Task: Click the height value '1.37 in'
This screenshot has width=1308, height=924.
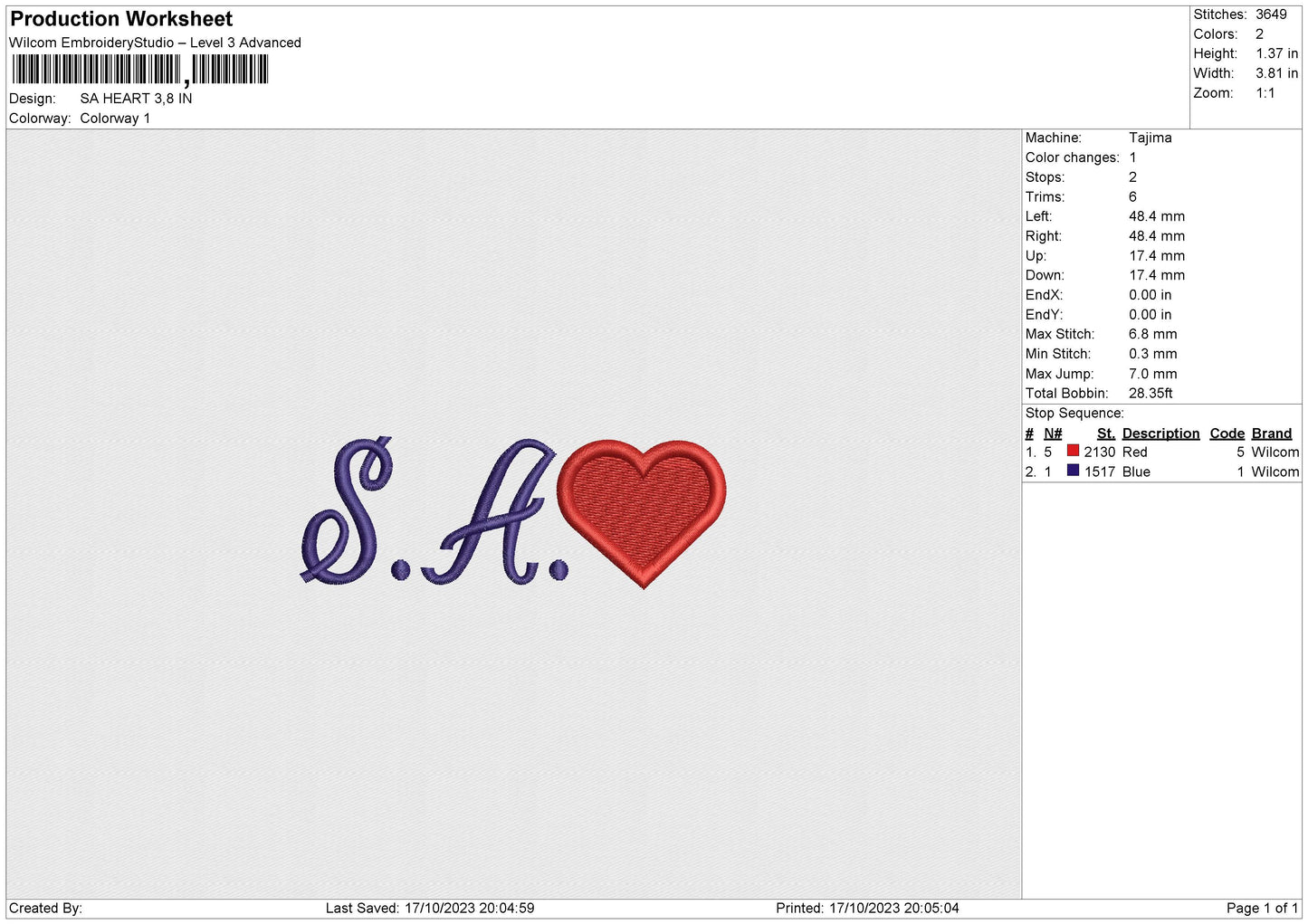Action: 1276,54
